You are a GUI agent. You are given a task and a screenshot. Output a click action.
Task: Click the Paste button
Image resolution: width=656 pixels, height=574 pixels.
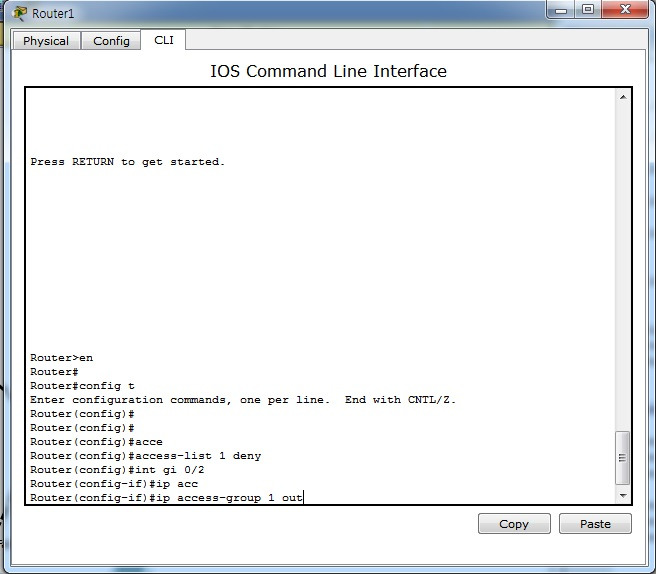coord(595,523)
